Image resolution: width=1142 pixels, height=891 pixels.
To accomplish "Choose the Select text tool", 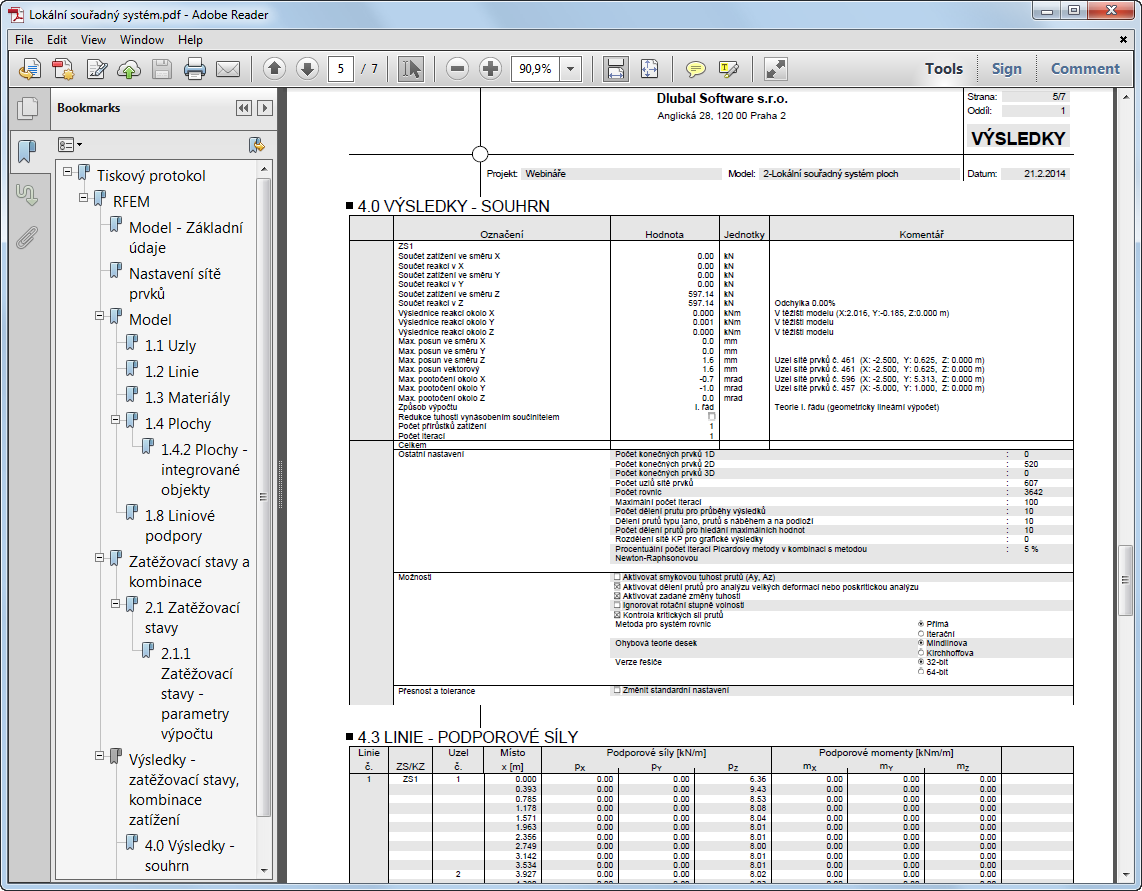I will coord(411,69).
